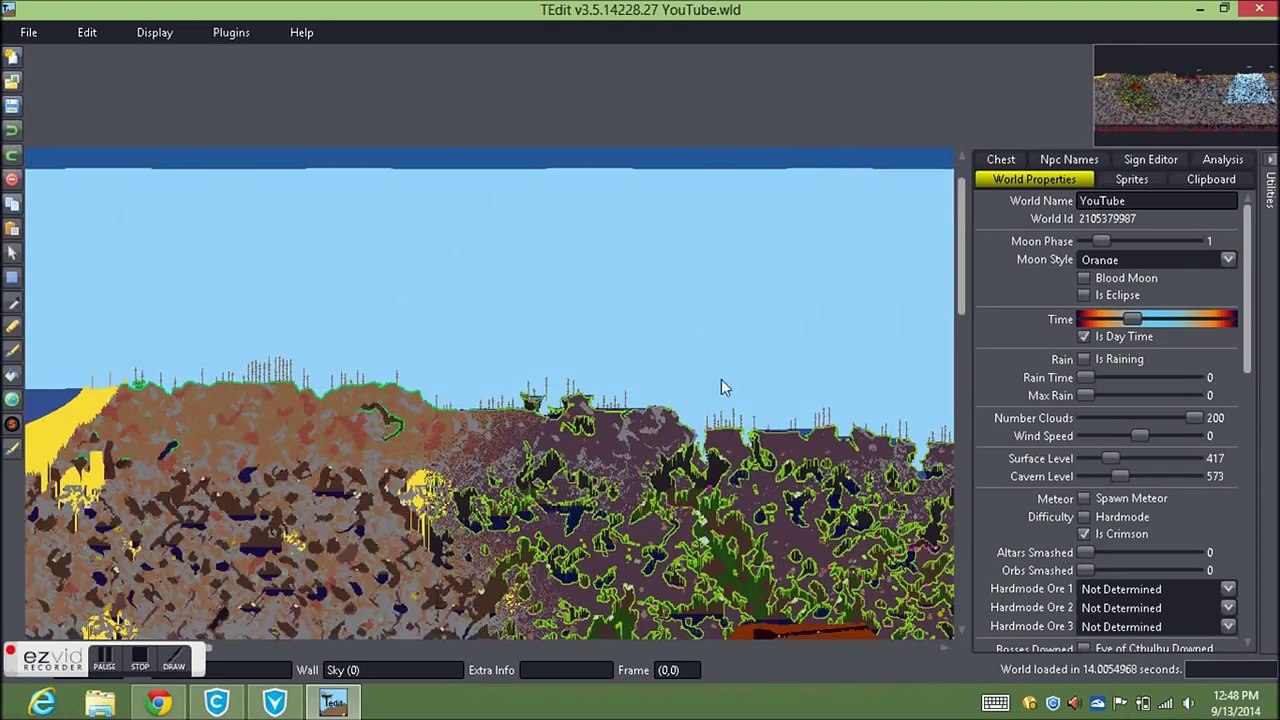Enable the Blood Moon checkbox
The width and height of the screenshot is (1280, 720).
coord(1084,278)
